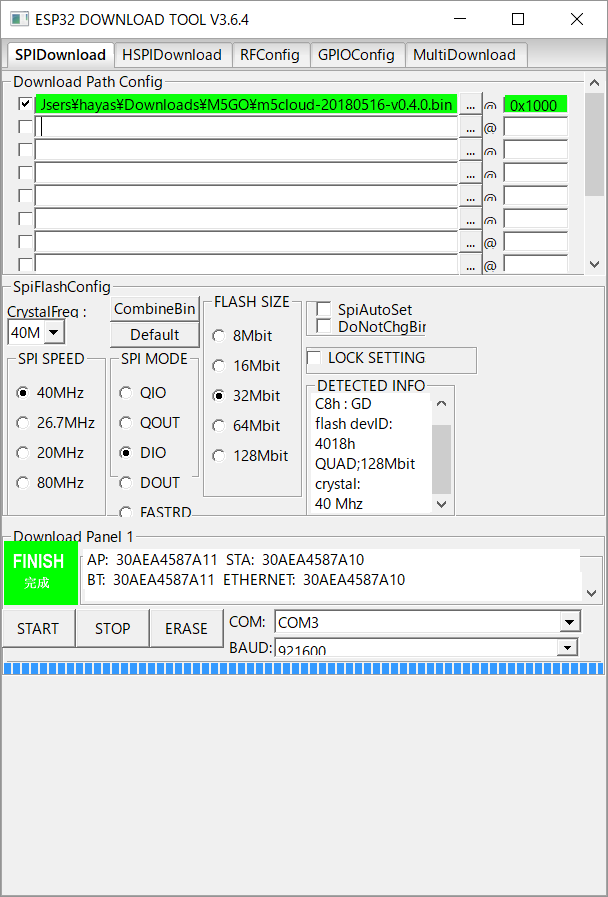Screen dimensions: 608x897
Task: Click the third row's ... browse button
Action: point(470,152)
